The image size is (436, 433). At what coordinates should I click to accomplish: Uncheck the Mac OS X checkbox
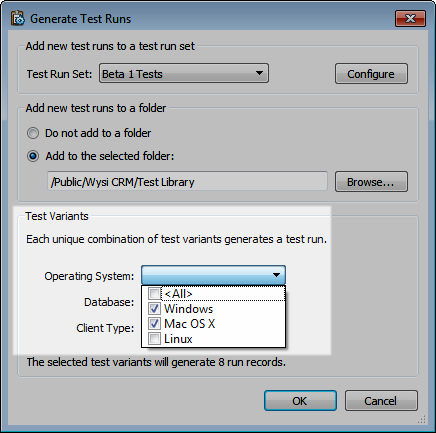tap(154, 324)
